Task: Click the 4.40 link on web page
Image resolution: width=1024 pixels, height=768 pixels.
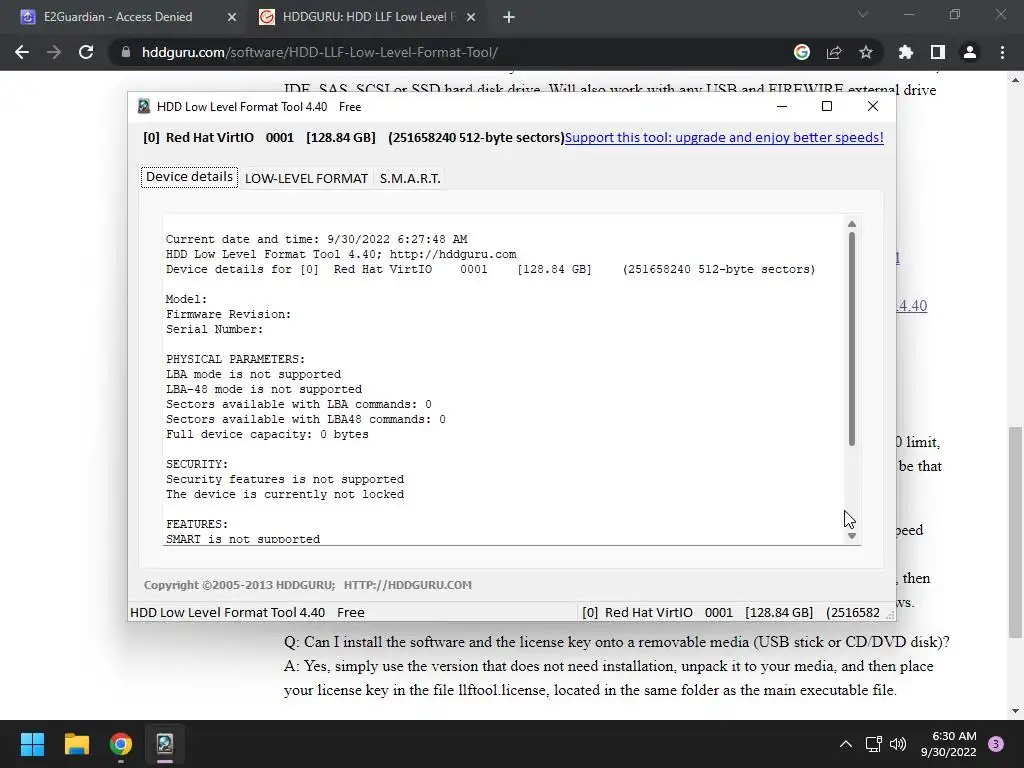Action: [912, 306]
